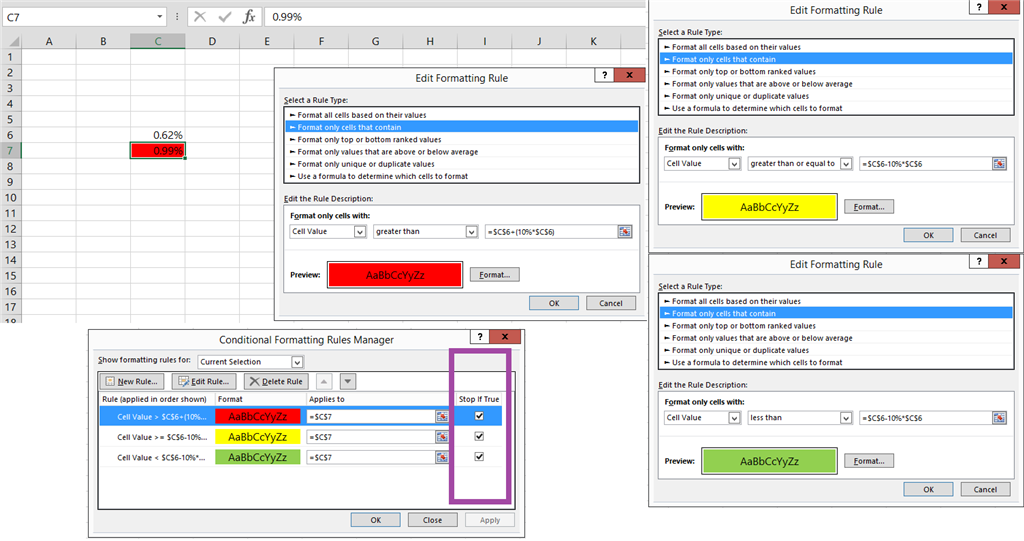Click the green format swatch in Rules Manager
Viewport: 1024px width, 541px height.
[x=258, y=457]
